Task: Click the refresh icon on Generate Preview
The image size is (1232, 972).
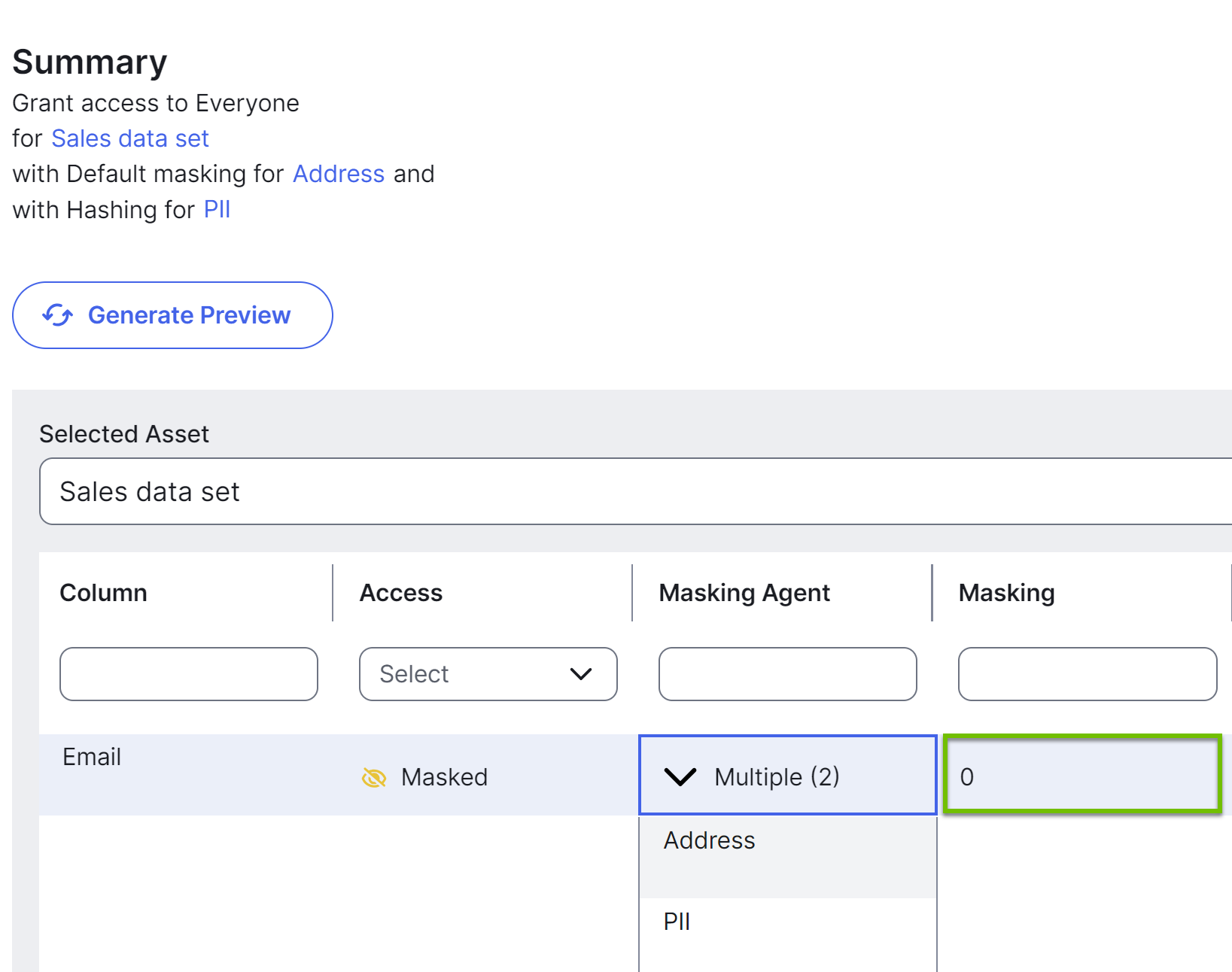Action: pos(58,315)
